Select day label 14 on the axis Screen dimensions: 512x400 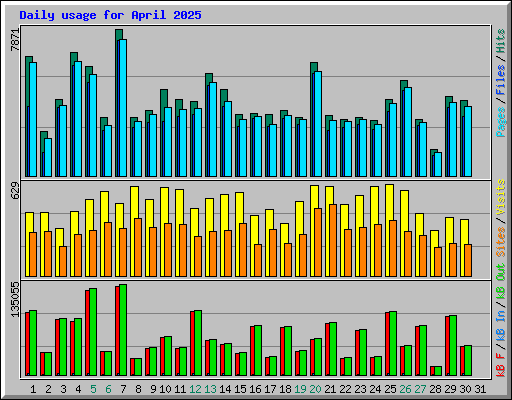[225, 389]
